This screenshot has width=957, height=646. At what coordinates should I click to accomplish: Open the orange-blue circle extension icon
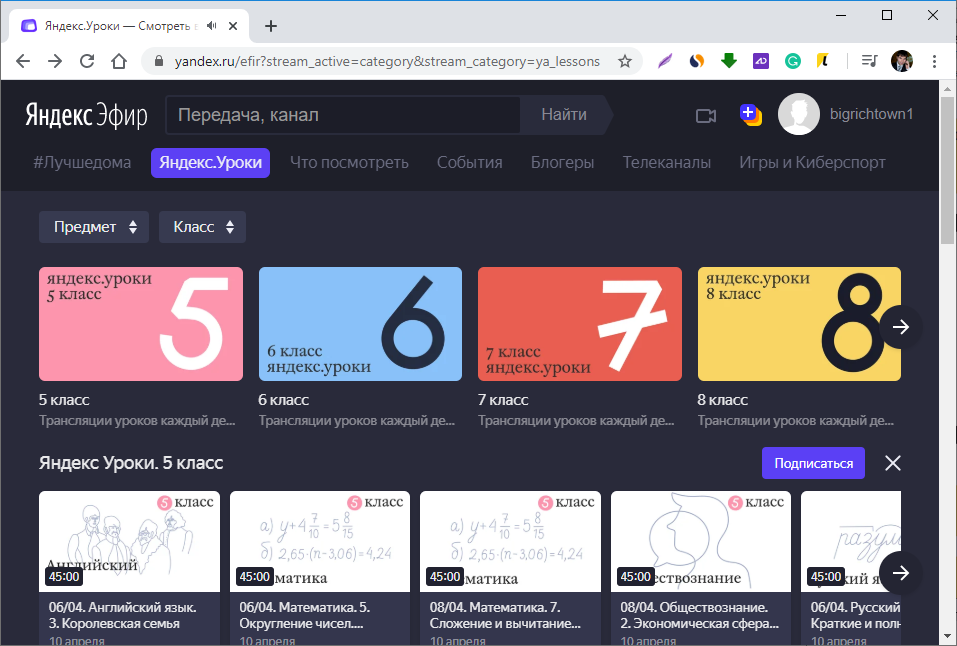point(696,61)
